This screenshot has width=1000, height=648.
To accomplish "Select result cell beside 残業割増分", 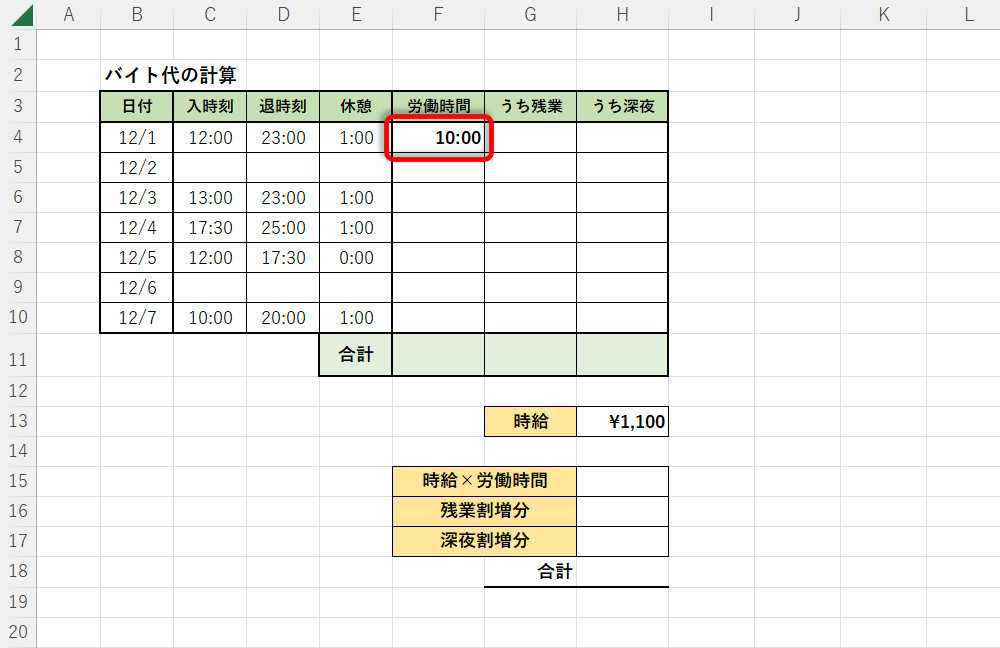I will tap(622, 512).
